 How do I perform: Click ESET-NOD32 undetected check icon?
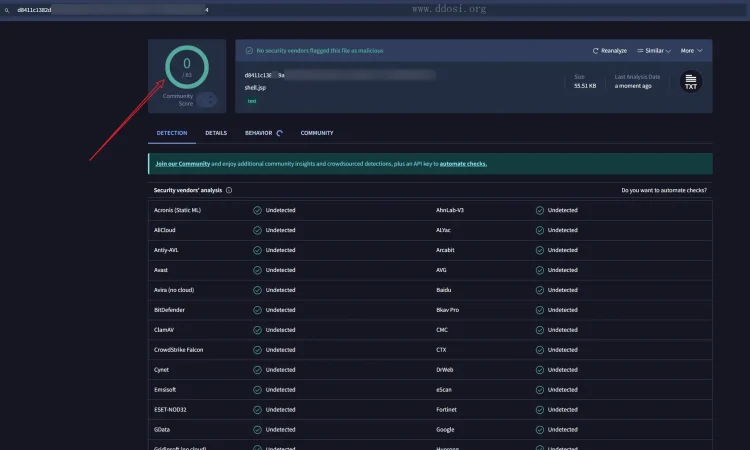[257, 410]
